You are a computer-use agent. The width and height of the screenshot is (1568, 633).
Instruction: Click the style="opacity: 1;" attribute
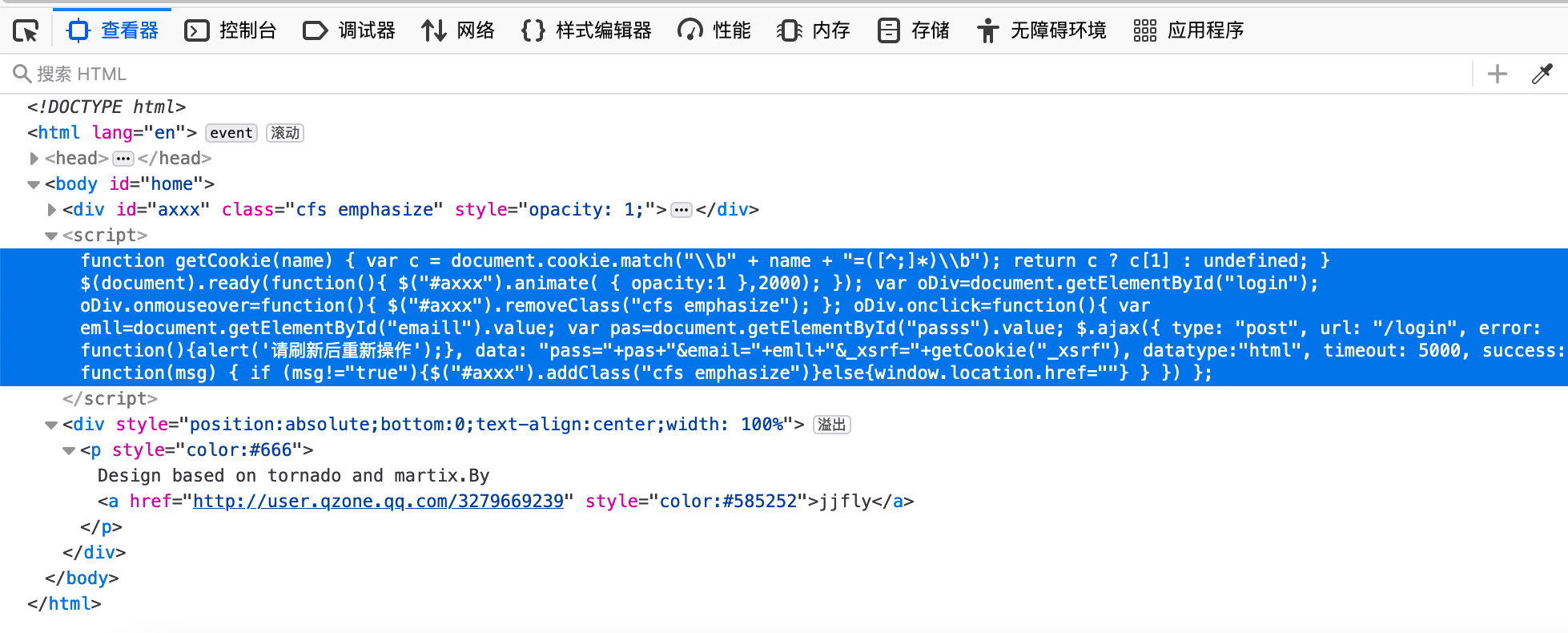click(555, 210)
